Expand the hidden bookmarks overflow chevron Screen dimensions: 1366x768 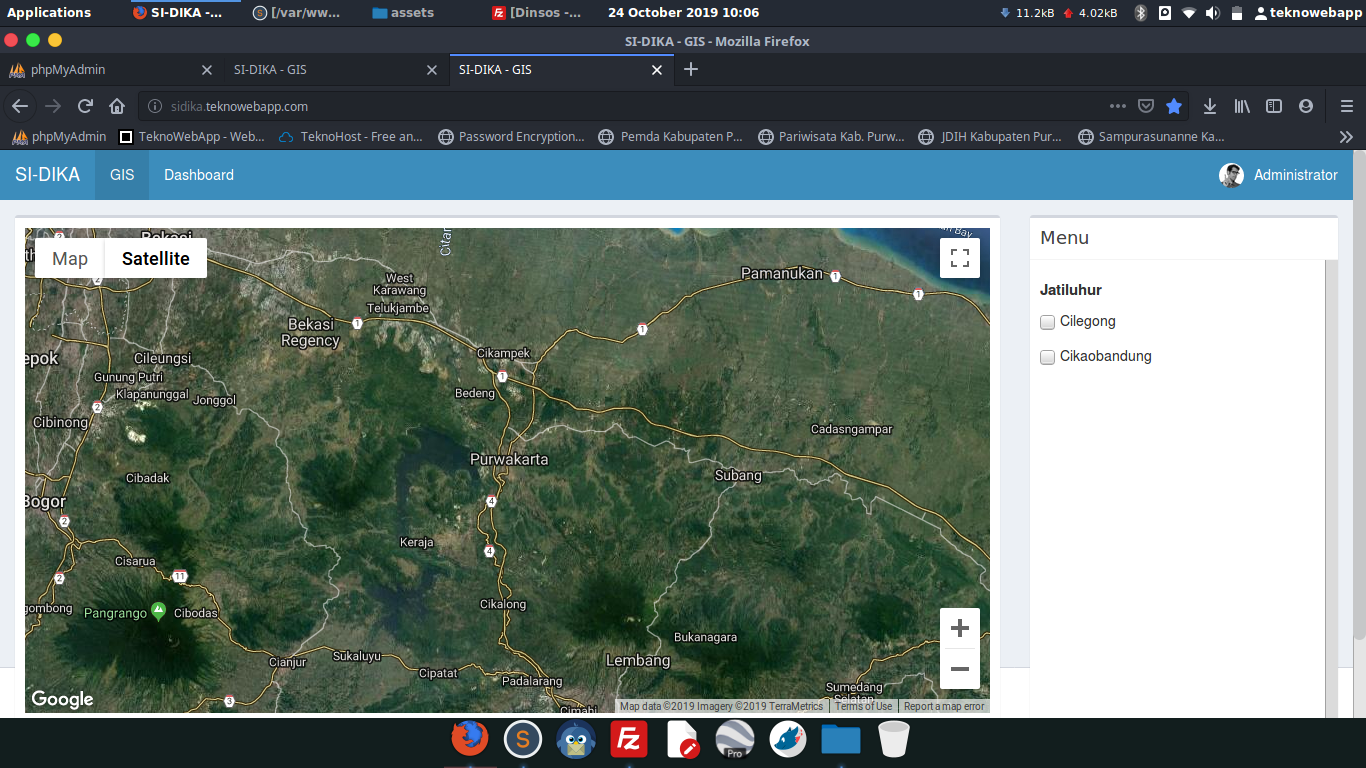1346,137
